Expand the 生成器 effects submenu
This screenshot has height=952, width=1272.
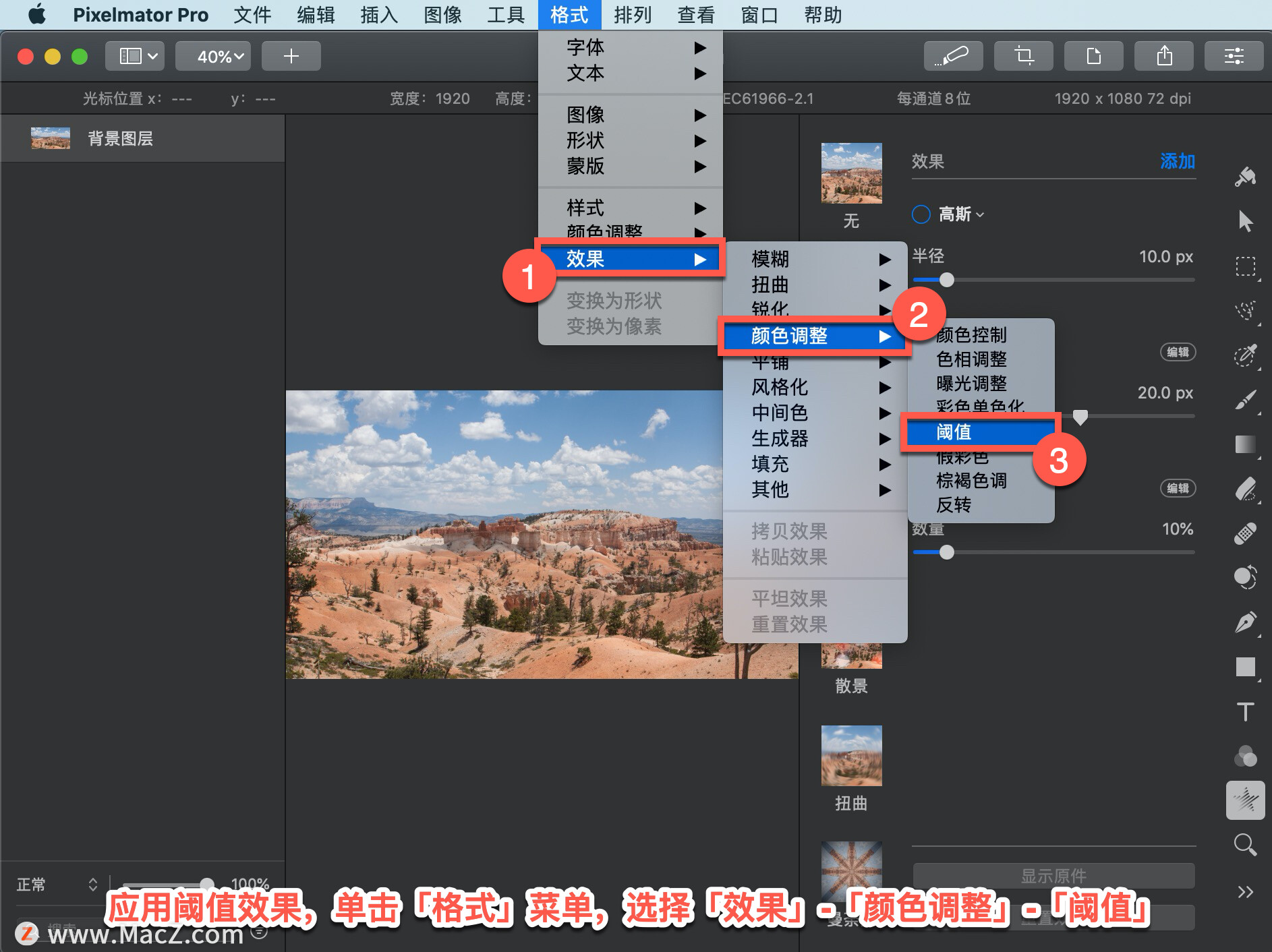click(815, 438)
